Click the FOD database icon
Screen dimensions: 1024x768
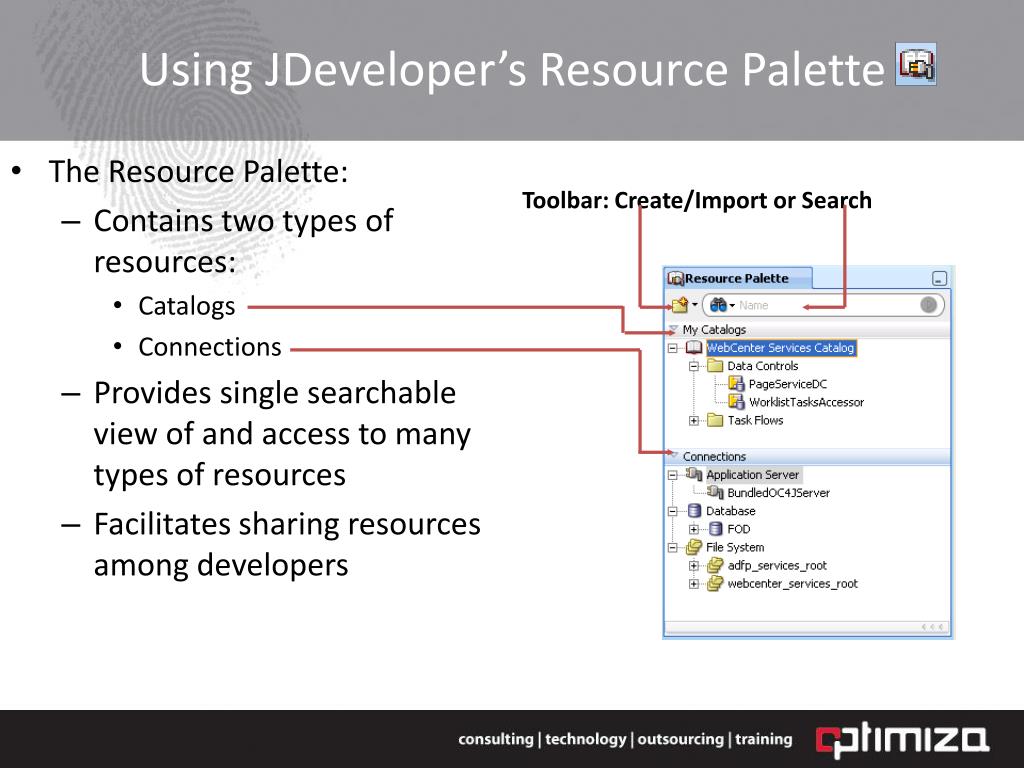[x=715, y=529]
